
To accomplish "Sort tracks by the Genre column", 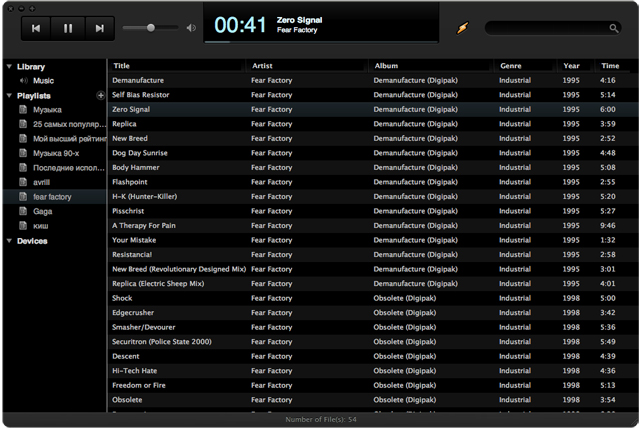I will (x=523, y=66).
